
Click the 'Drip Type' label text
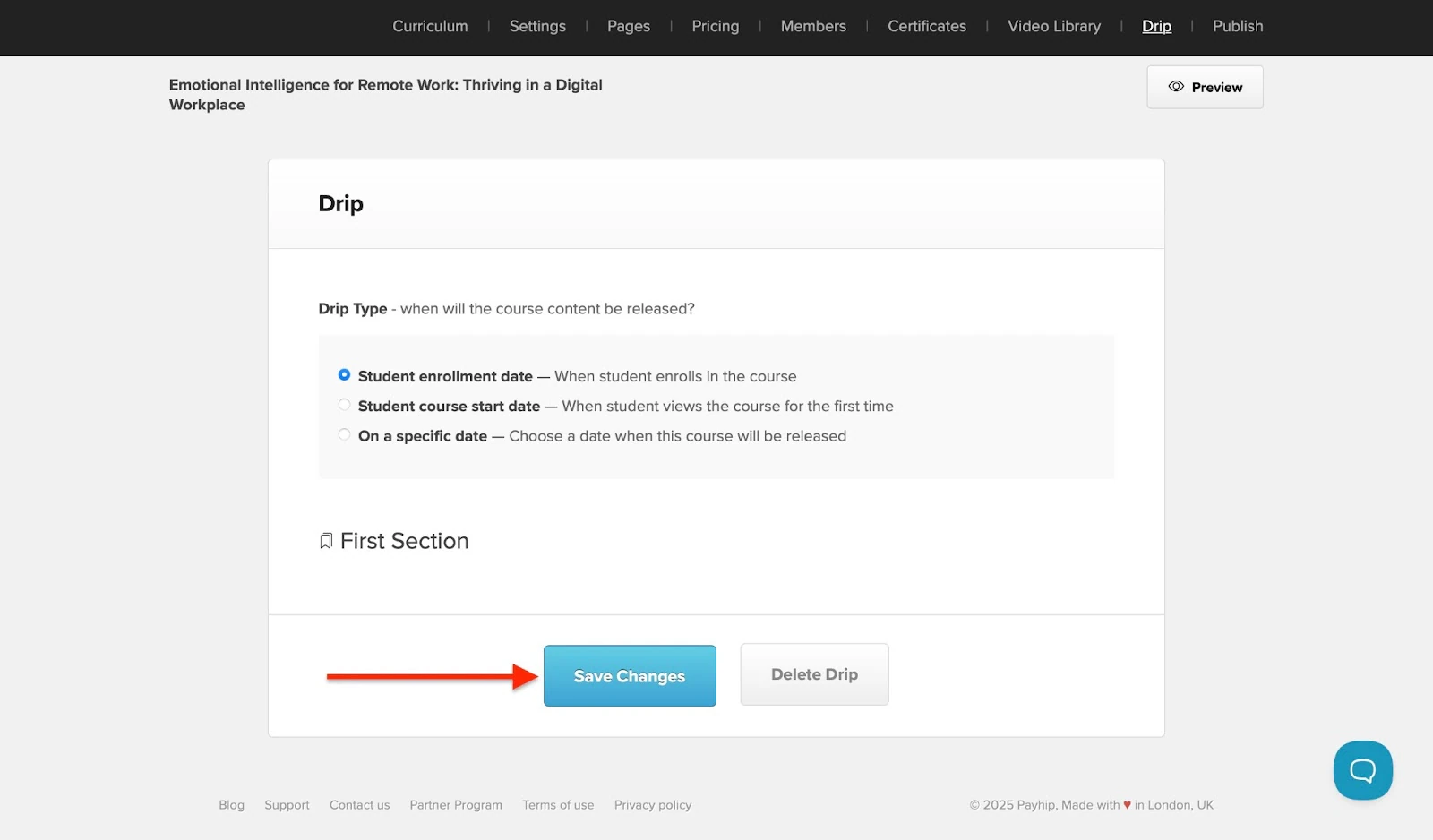pos(353,309)
